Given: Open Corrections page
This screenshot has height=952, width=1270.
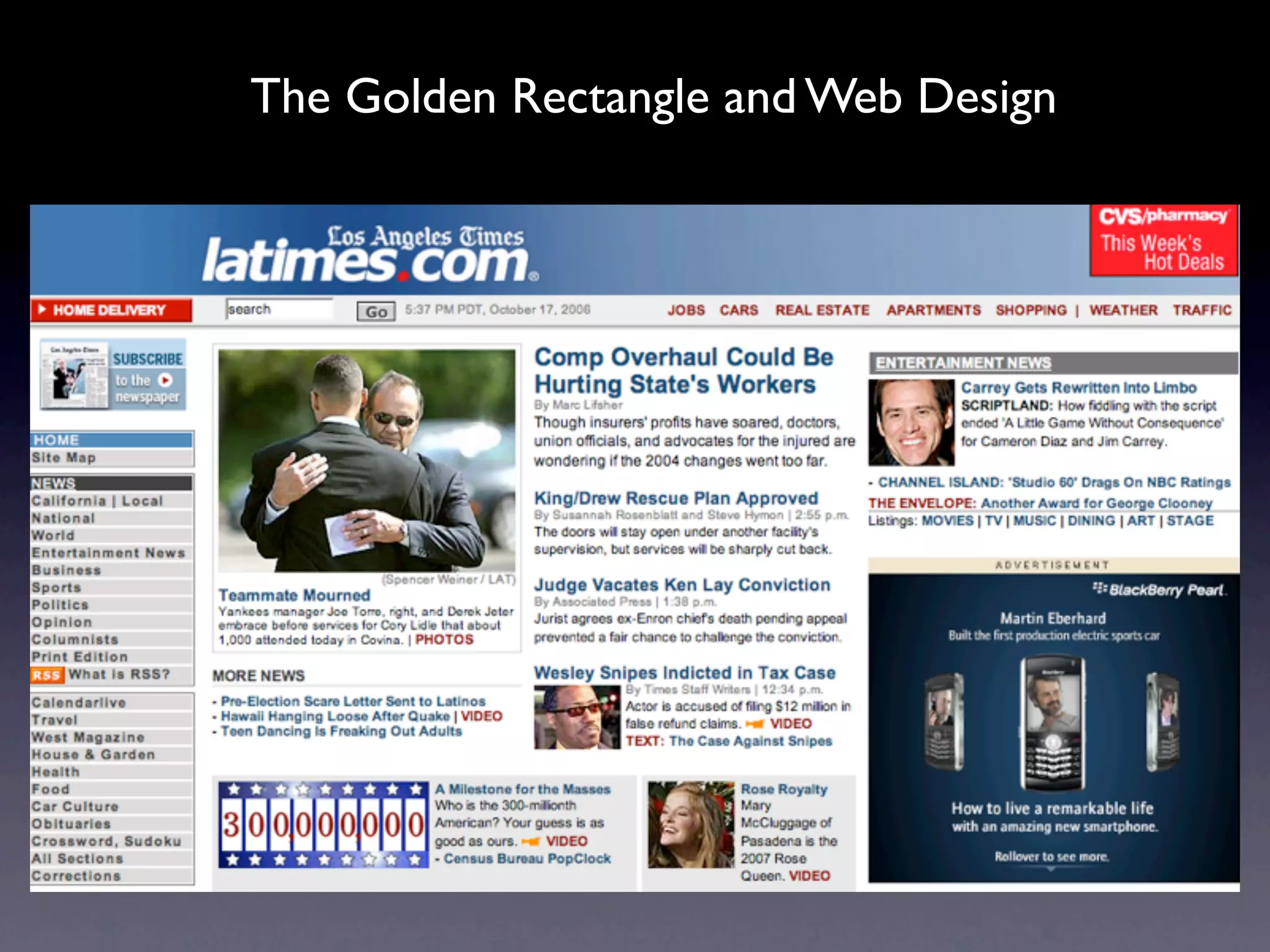Looking at the screenshot, I should click(x=76, y=876).
